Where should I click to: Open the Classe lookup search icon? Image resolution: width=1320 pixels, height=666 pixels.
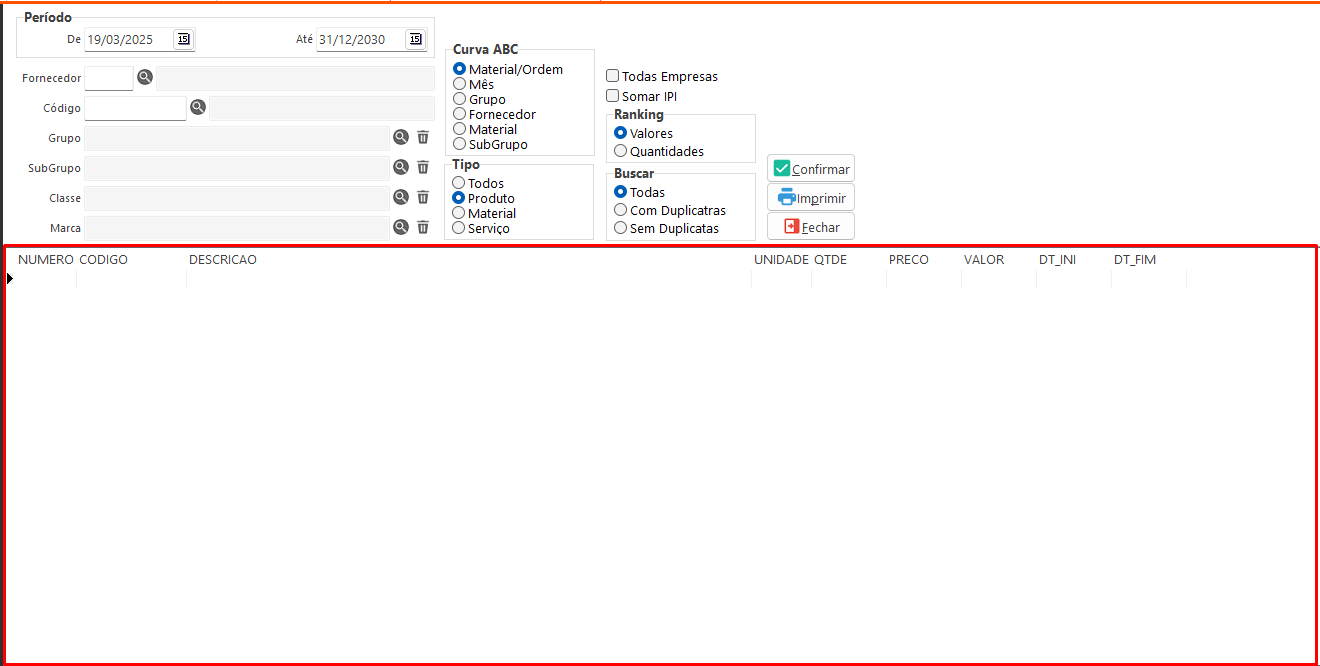coord(401,197)
